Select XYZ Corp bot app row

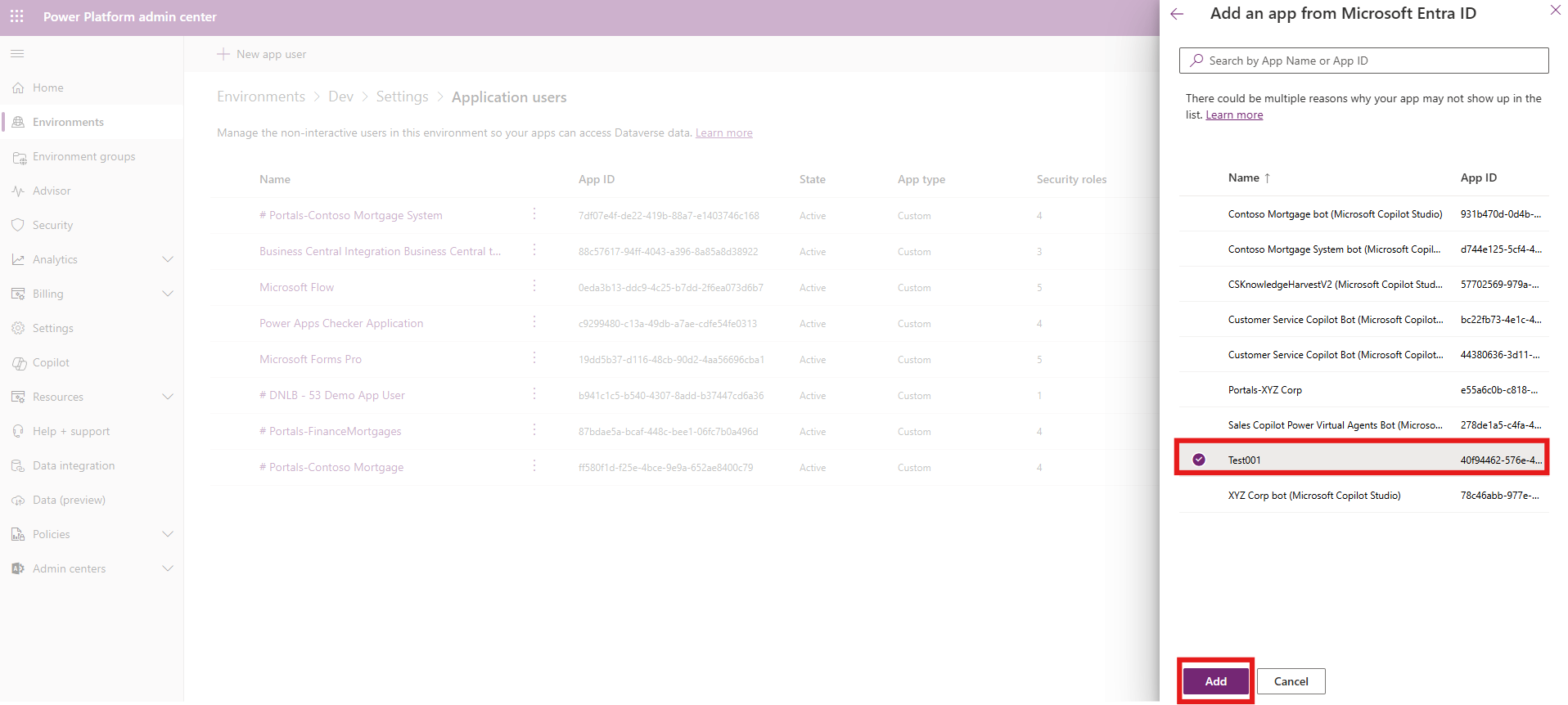point(1313,496)
